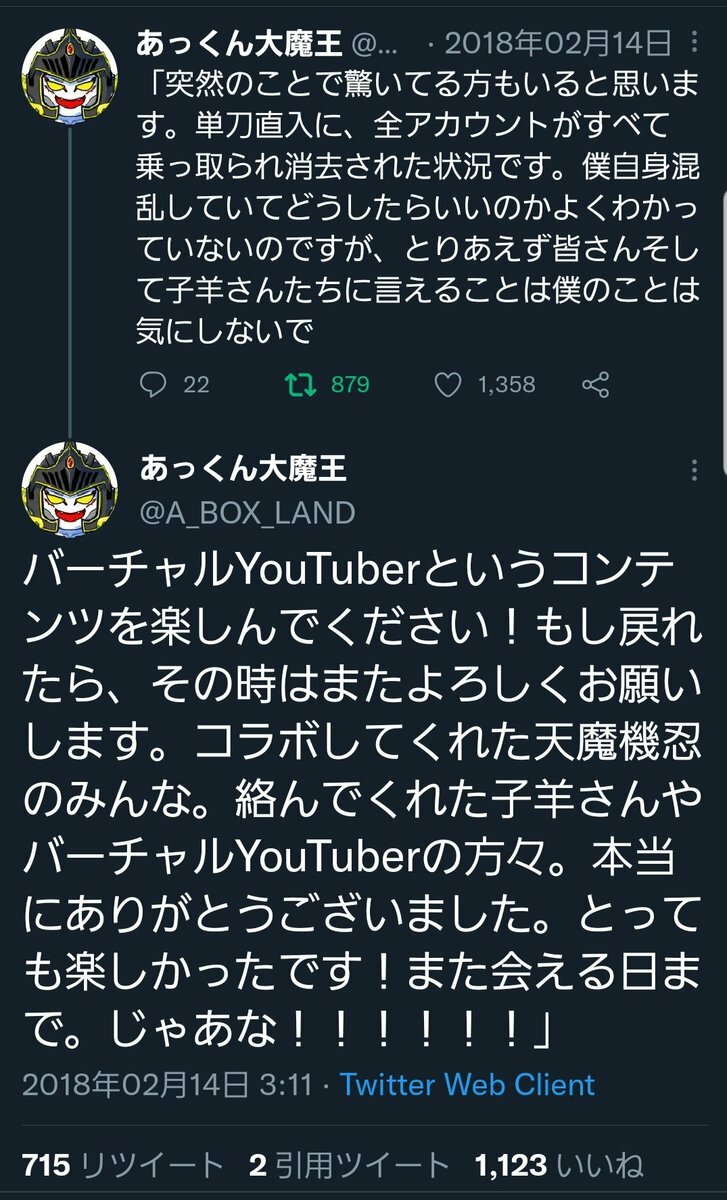727x1200 pixels.
Task: Click the first tweet's あっくん大魔王 name
Action: 241,43
